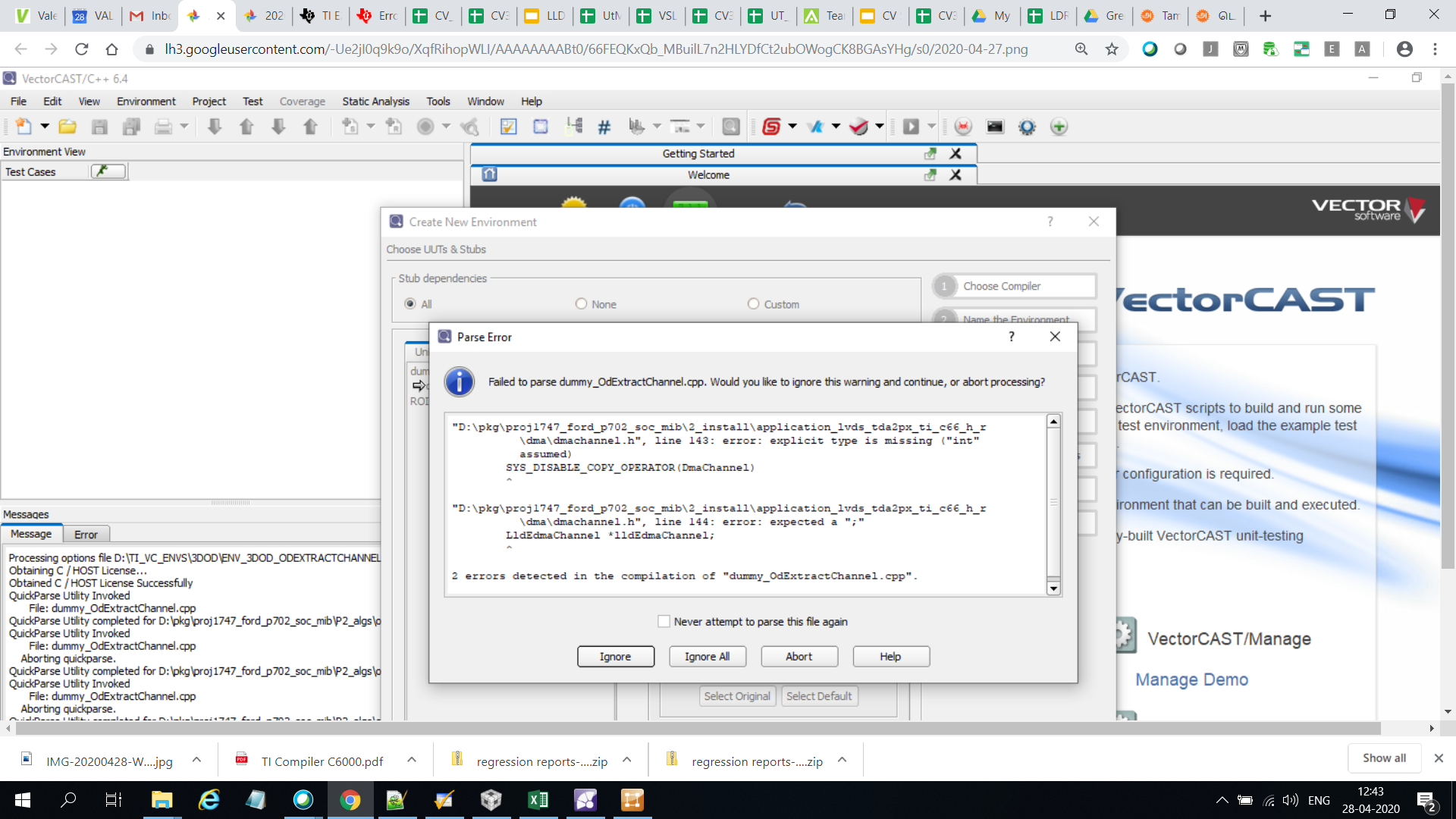Click the blue gear options toolbar icon
This screenshot has width=1456, height=819.
click(x=1027, y=127)
